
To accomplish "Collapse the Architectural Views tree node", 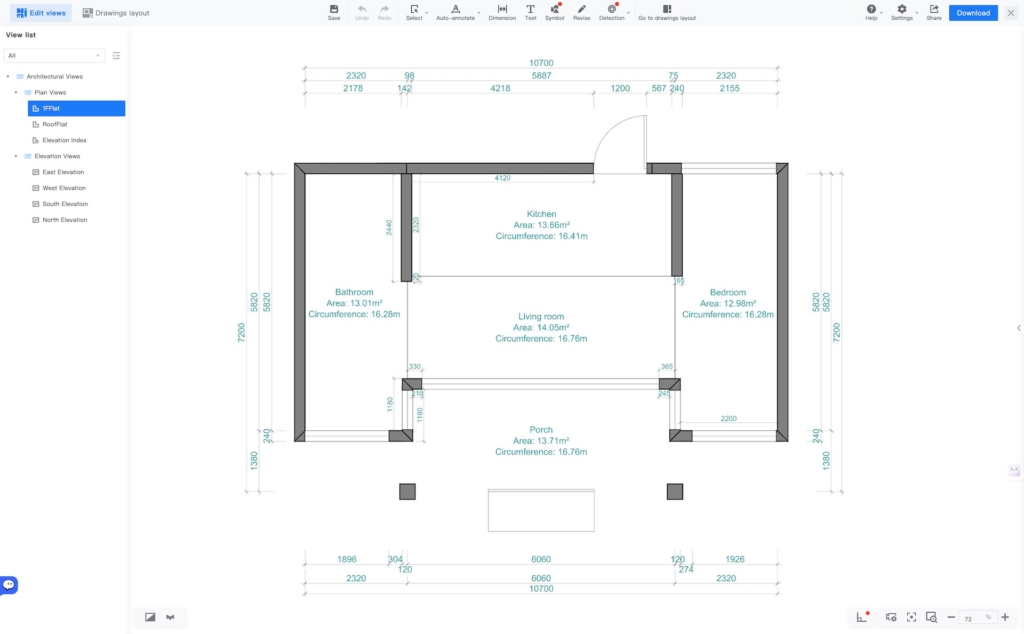I will coord(8,77).
